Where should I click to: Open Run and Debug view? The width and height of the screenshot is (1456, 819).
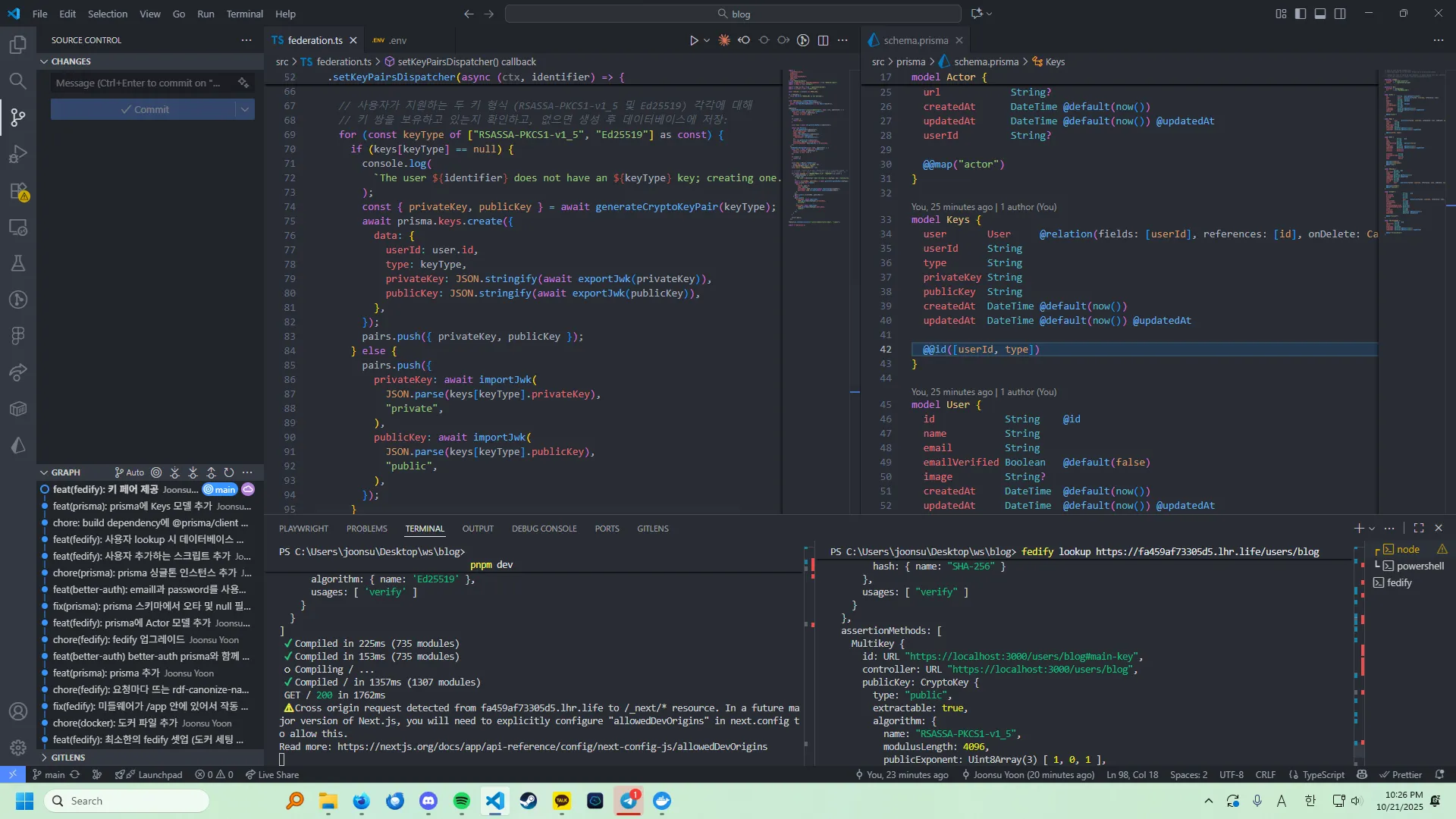pyautogui.click(x=18, y=154)
